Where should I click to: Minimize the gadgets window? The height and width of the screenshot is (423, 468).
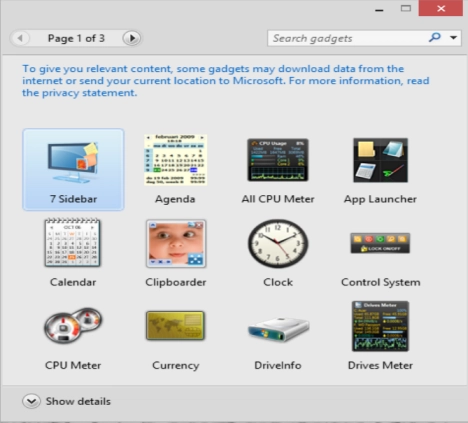379,10
